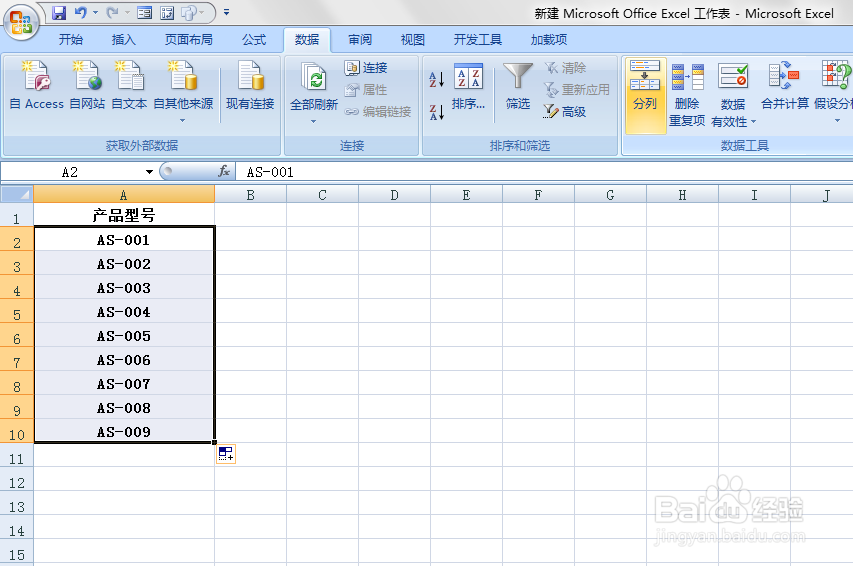This screenshot has height=566, width=853.
Task: Click Remove Duplicates (删除重复项)
Action: click(687, 94)
